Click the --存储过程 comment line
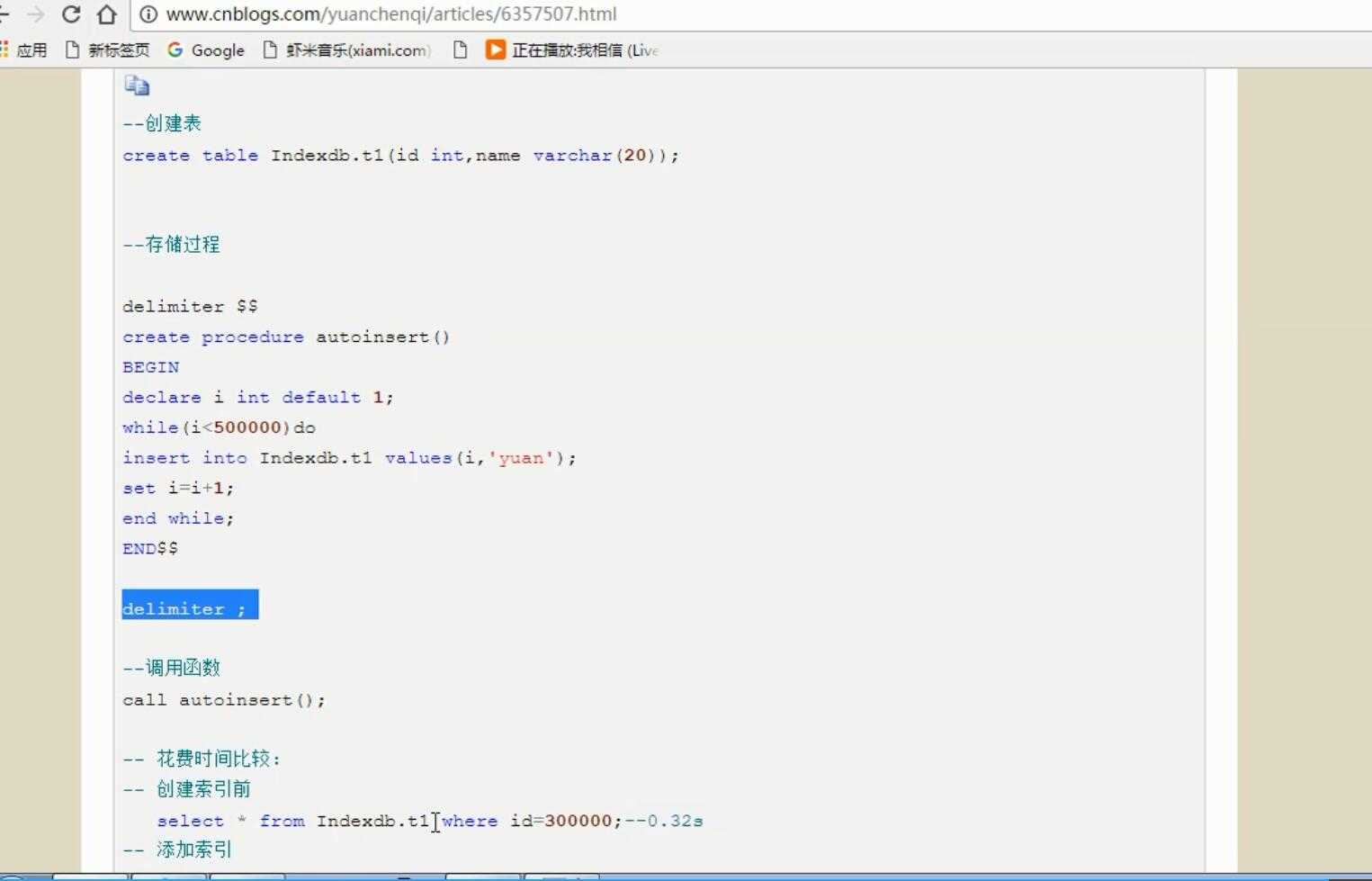The height and width of the screenshot is (881, 1372). [x=171, y=244]
